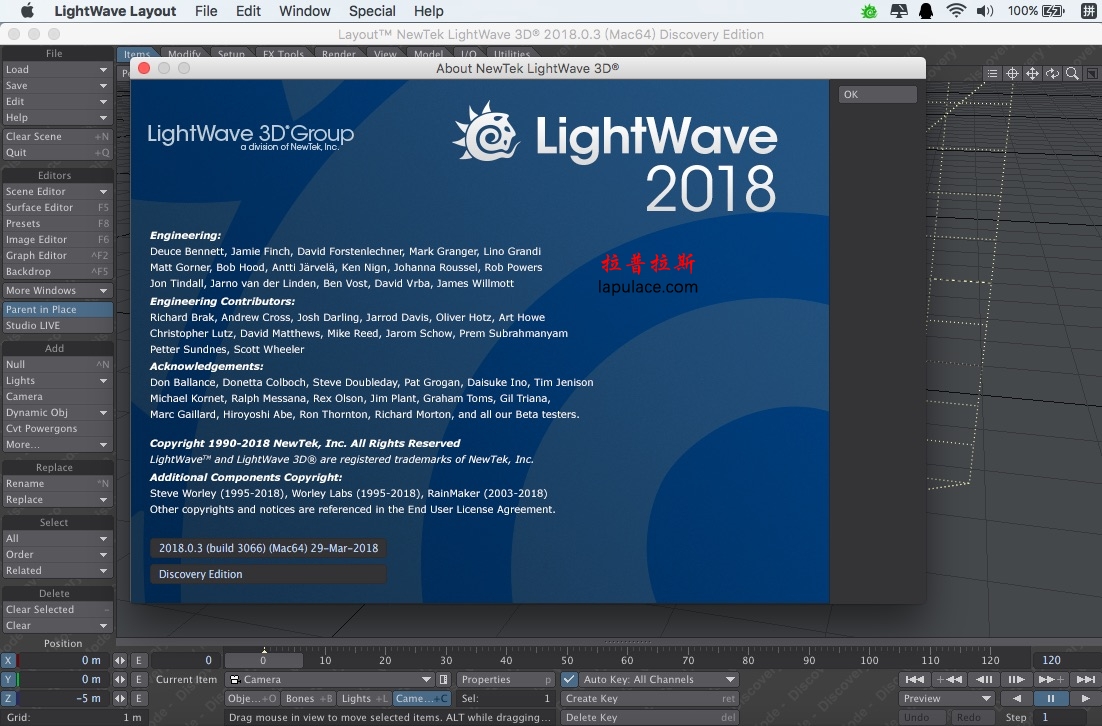Viewport: 1102px width, 726px height.
Task: Open Wi-Fi status menu
Action: tap(956, 11)
